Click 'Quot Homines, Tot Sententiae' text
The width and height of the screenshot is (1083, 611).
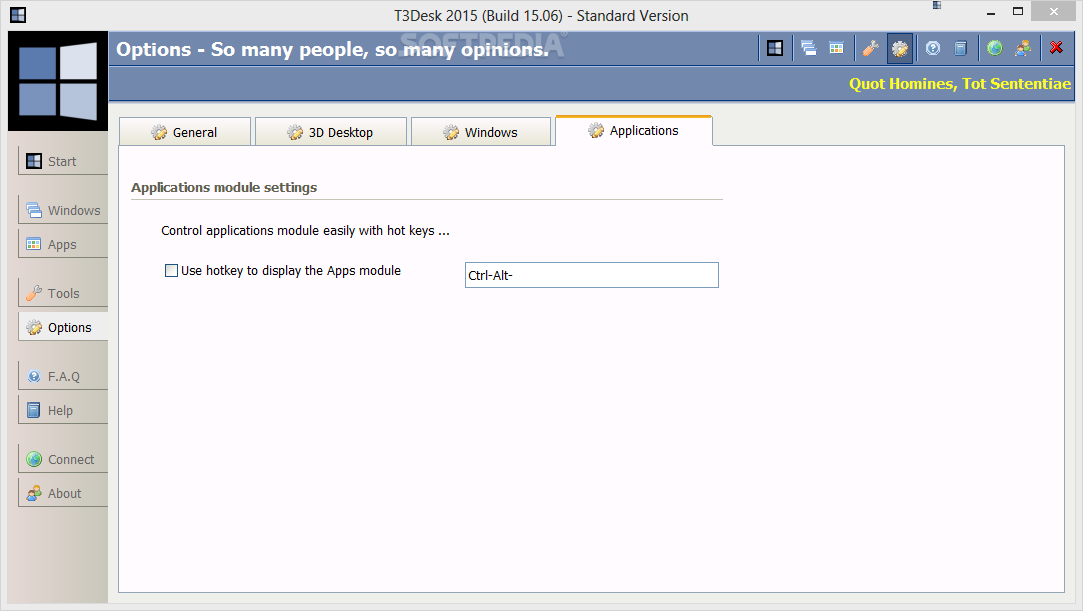(960, 84)
